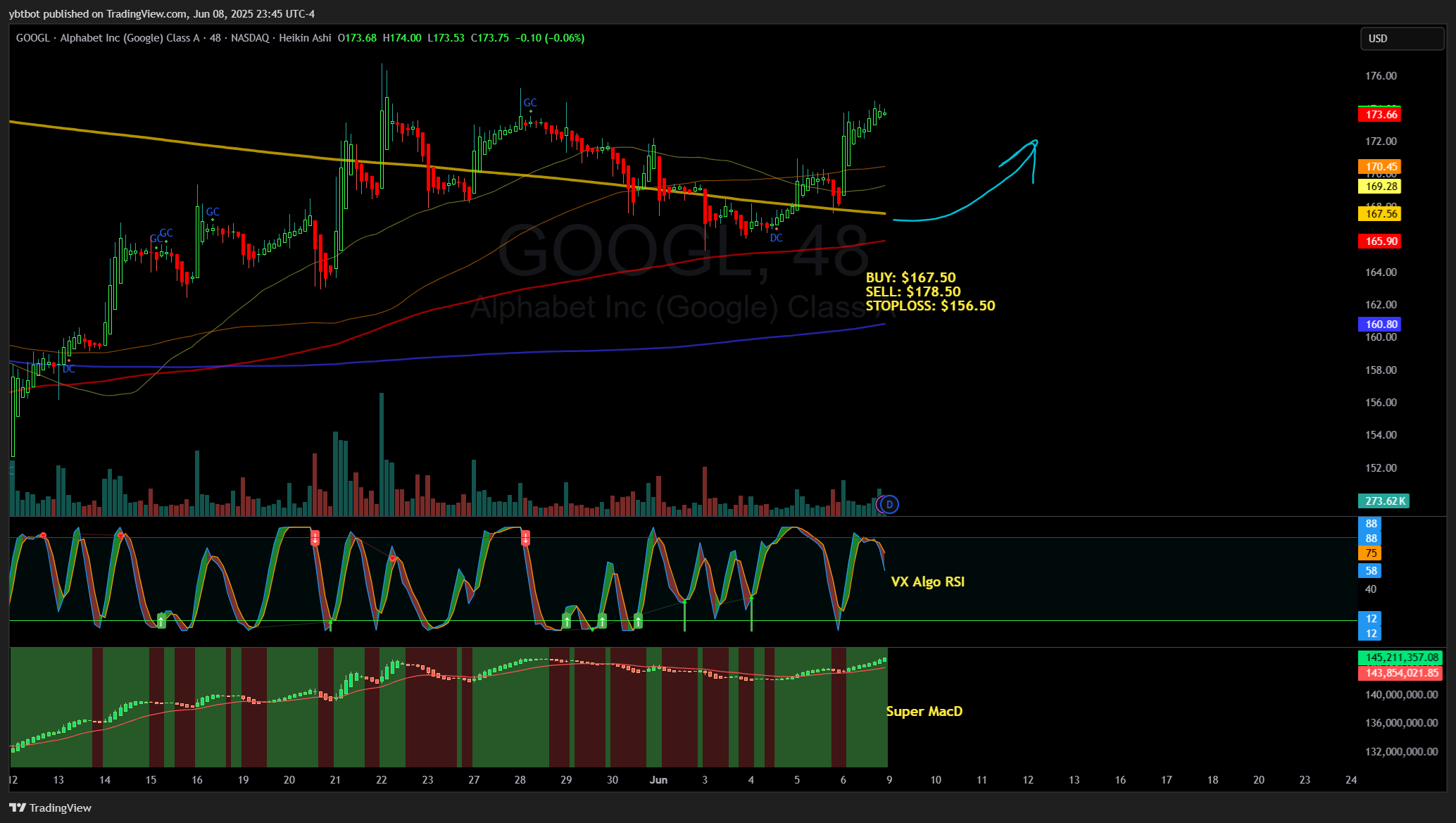Click the 132,000,000.00 MacD axis tick
The image size is (1456, 823).
pos(1401,752)
